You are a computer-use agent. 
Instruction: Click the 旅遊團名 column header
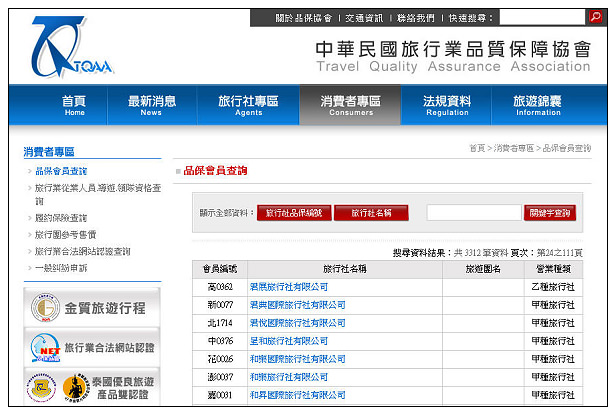[483, 269]
